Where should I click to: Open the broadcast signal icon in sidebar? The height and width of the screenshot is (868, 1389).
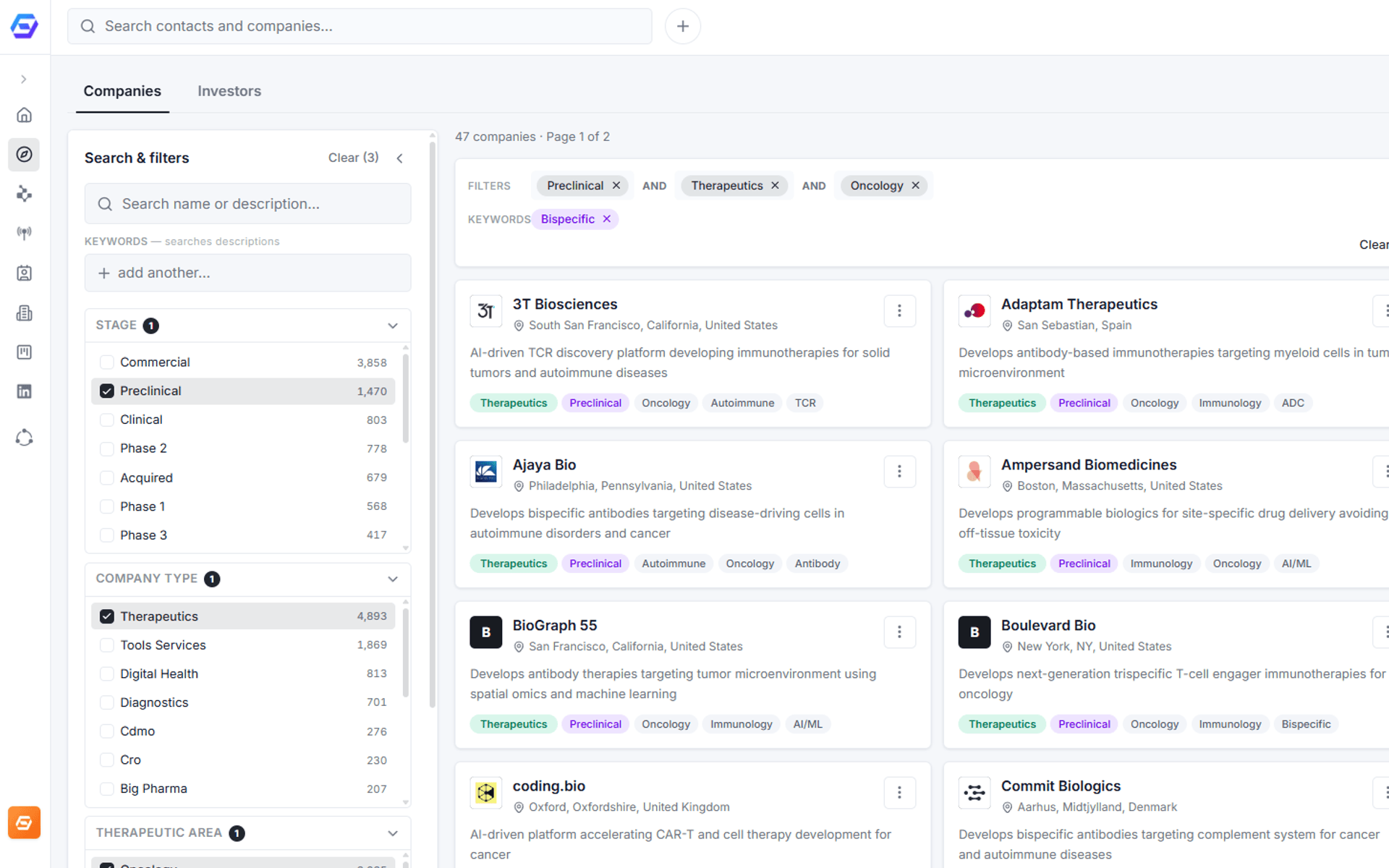click(24, 233)
